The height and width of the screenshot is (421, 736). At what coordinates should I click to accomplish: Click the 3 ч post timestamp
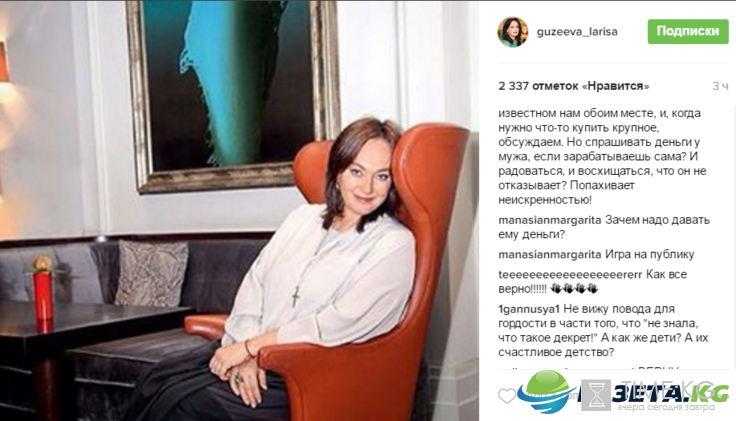[720, 86]
